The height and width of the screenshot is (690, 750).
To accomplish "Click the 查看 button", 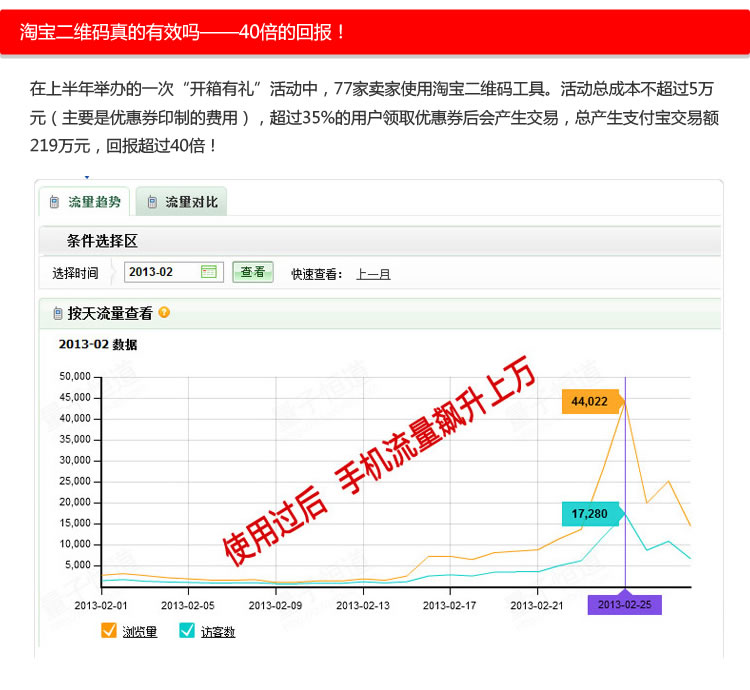I will click(253, 272).
